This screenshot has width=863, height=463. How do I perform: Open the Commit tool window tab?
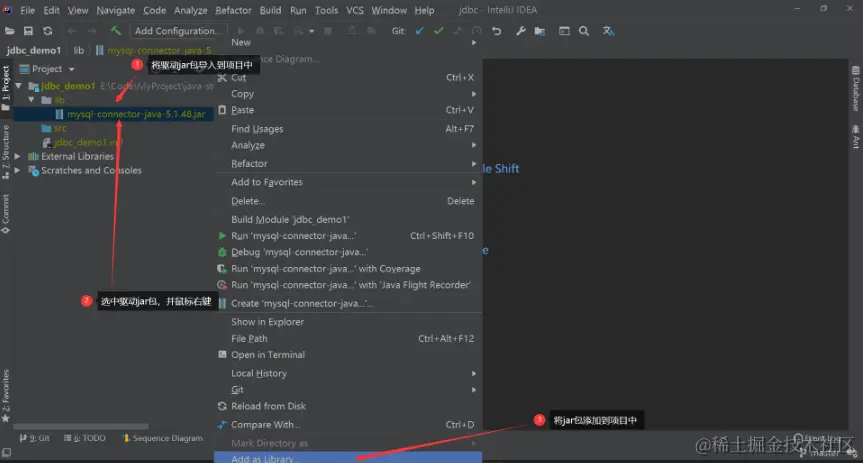tap(6, 214)
